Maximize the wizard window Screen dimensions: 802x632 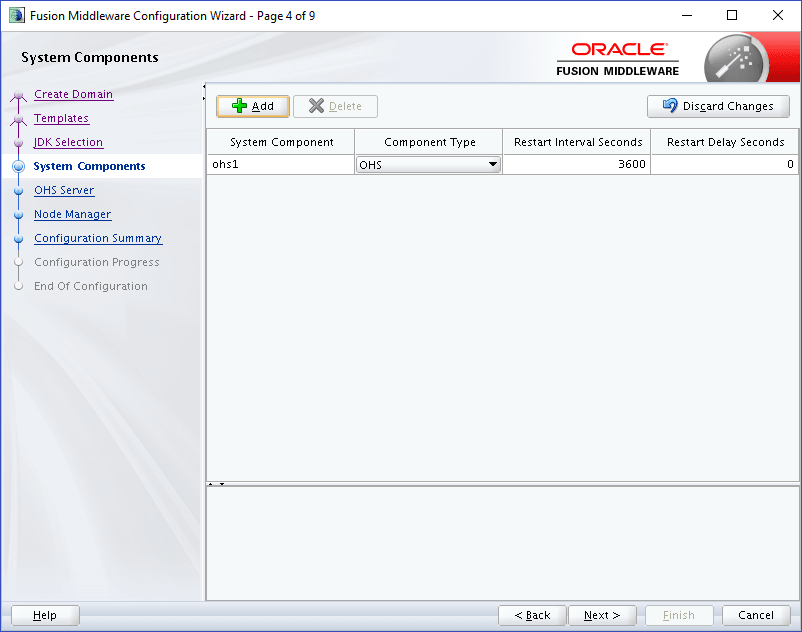(732, 15)
